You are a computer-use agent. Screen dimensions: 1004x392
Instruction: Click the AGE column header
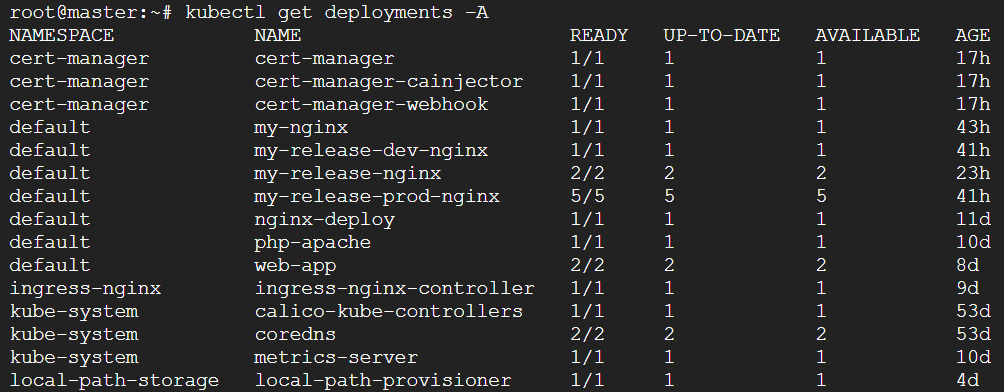coord(972,35)
